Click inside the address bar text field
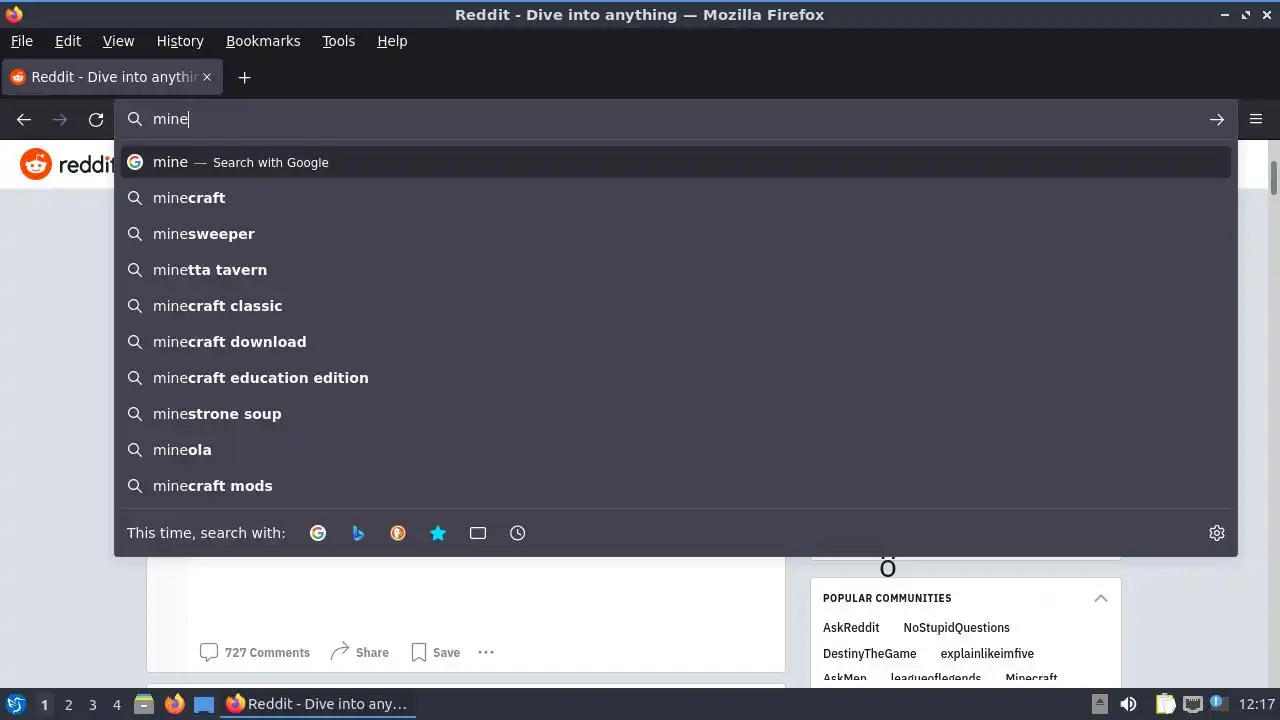Screen dimensions: 1280x720 pos(675,119)
